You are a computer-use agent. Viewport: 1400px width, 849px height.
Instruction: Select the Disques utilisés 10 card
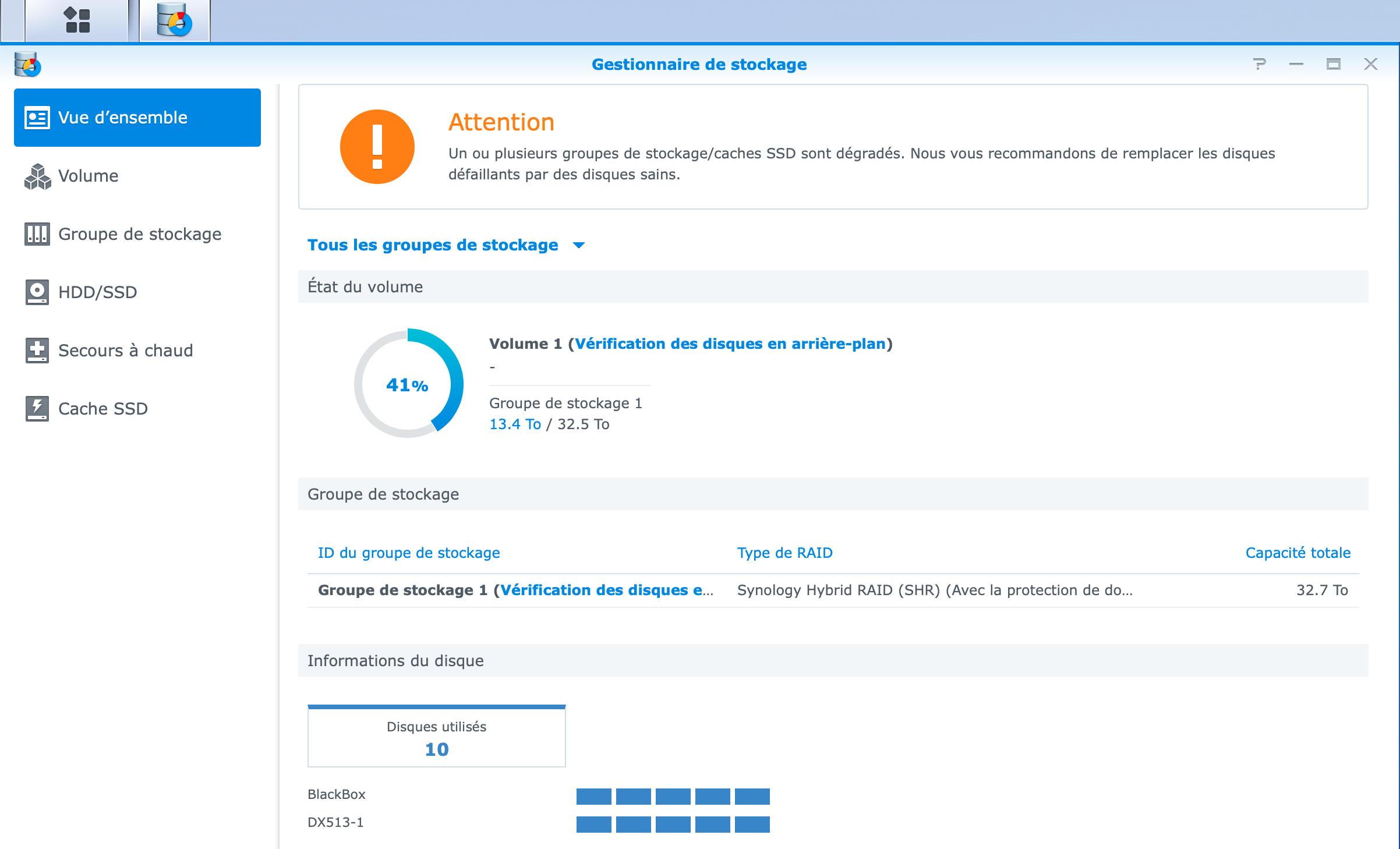tap(437, 736)
